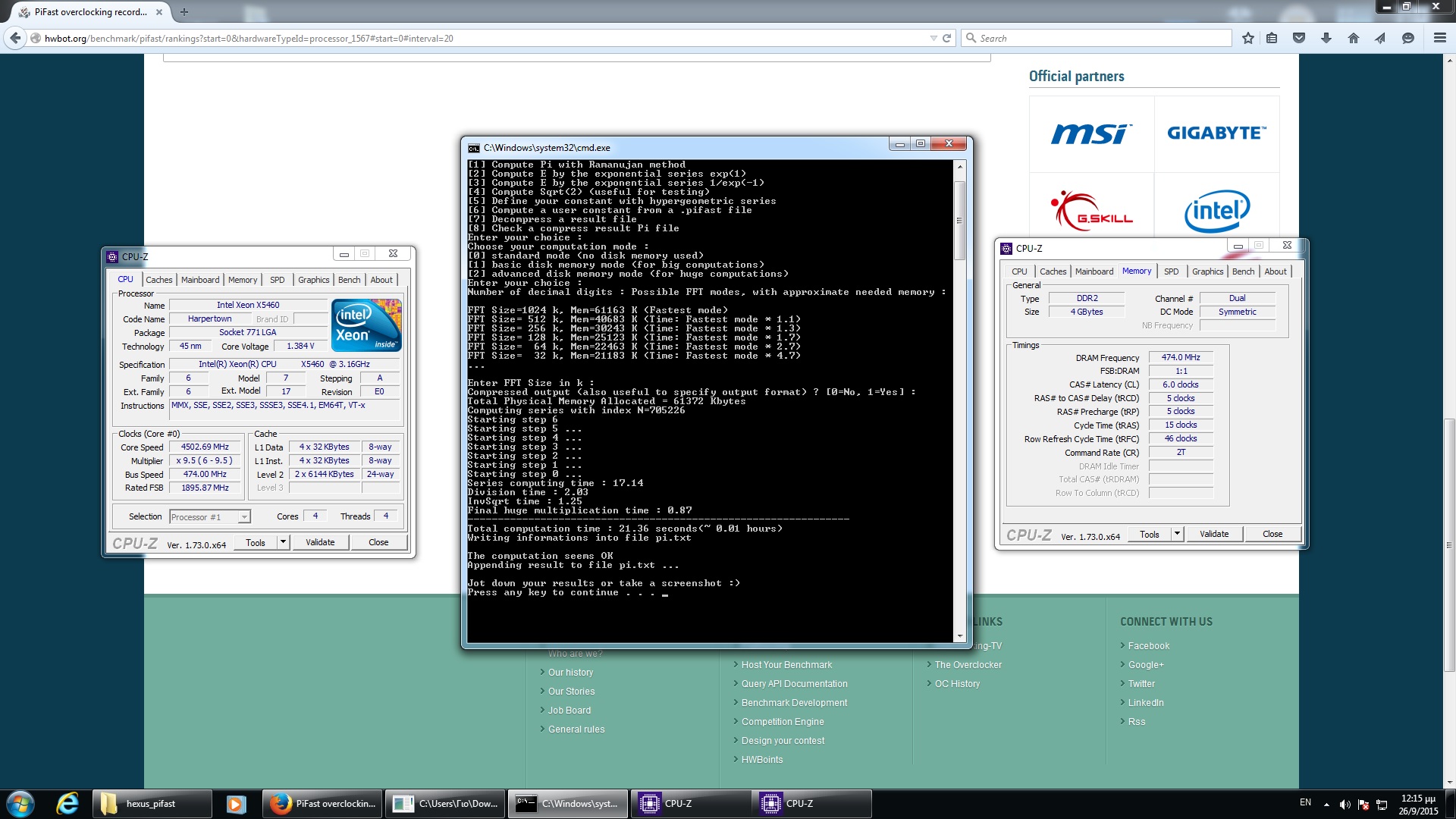Click Validate button in right CPU-Z

tap(1214, 534)
